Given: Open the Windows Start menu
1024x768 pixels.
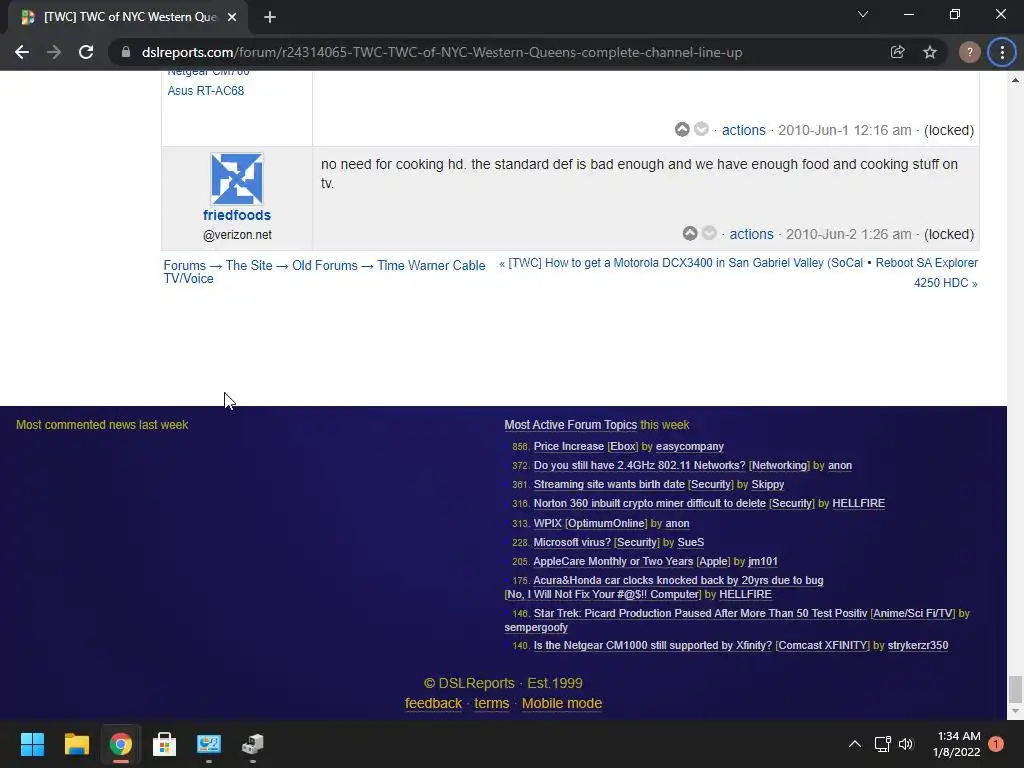Looking at the screenshot, I should 32,744.
